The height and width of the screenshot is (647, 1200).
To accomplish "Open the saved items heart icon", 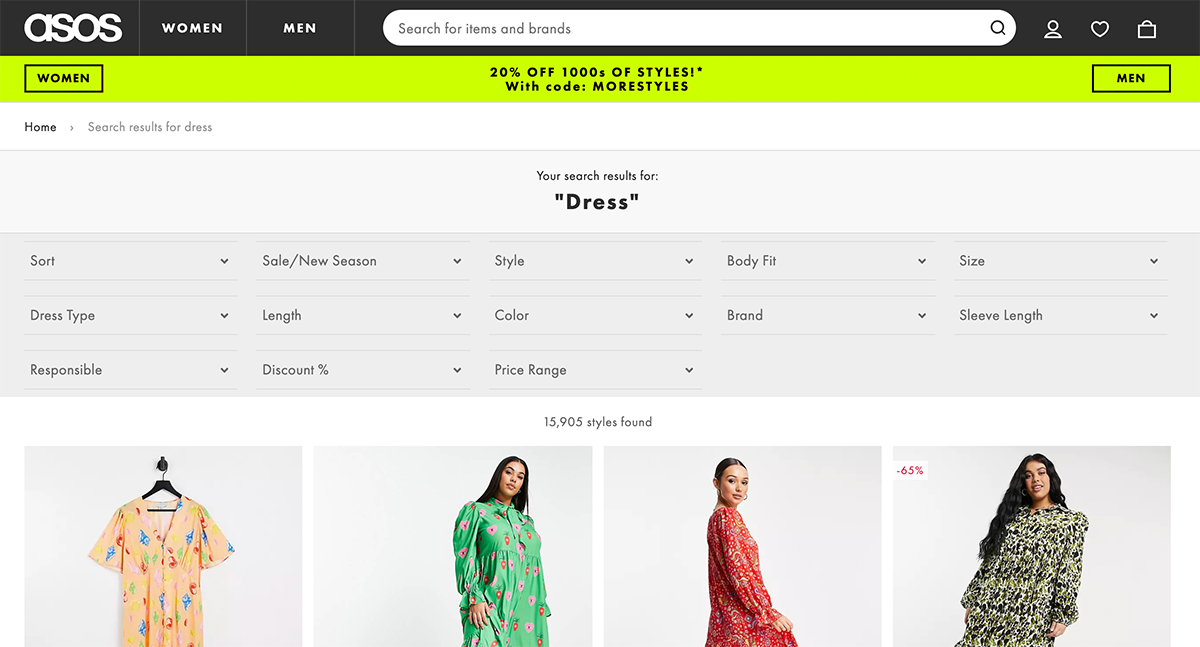I will click(1099, 28).
